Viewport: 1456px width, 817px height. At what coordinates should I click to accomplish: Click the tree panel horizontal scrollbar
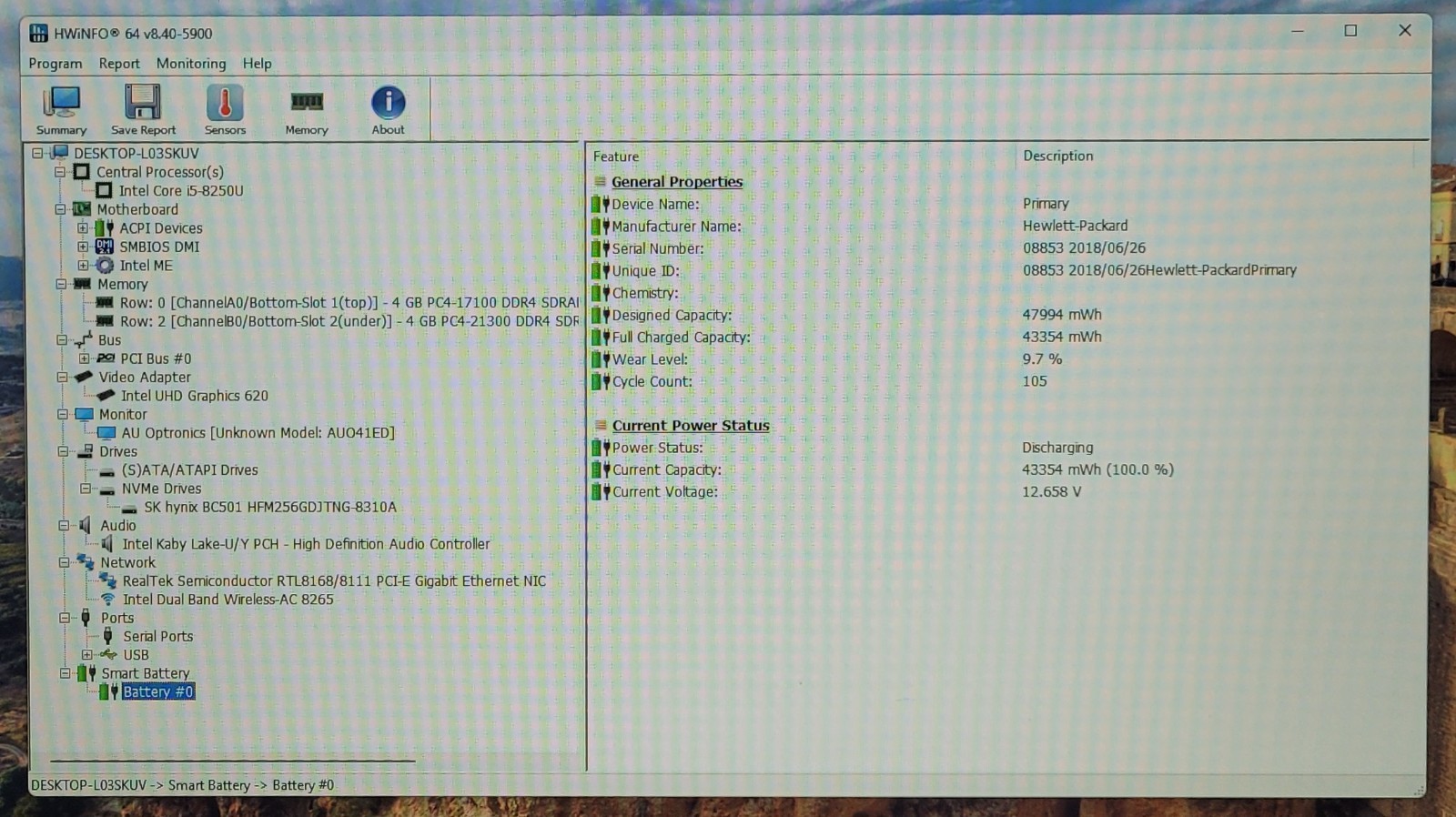pos(233,761)
